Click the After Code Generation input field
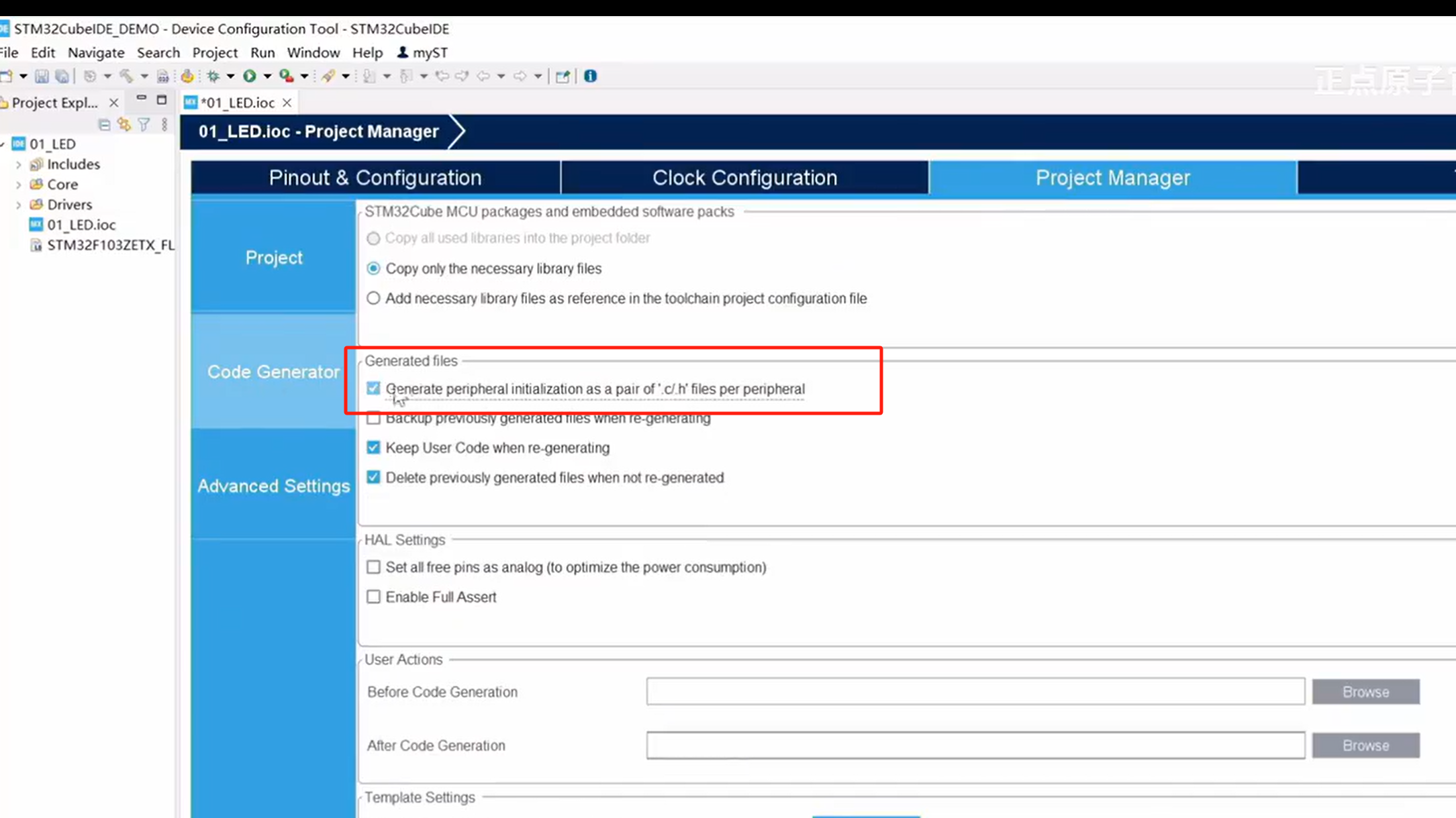Image resolution: width=1456 pixels, height=818 pixels. point(975,746)
